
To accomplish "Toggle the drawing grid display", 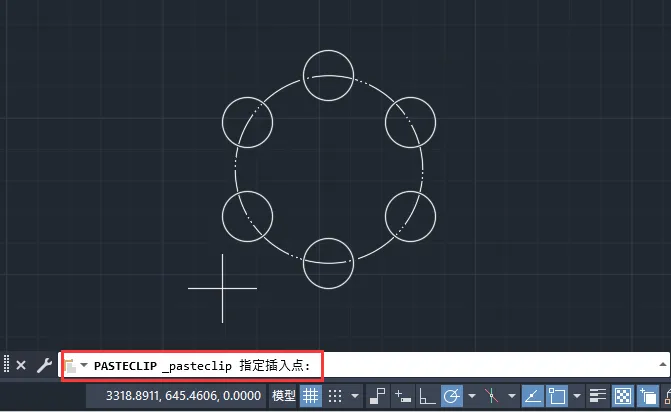I will [x=311, y=396].
